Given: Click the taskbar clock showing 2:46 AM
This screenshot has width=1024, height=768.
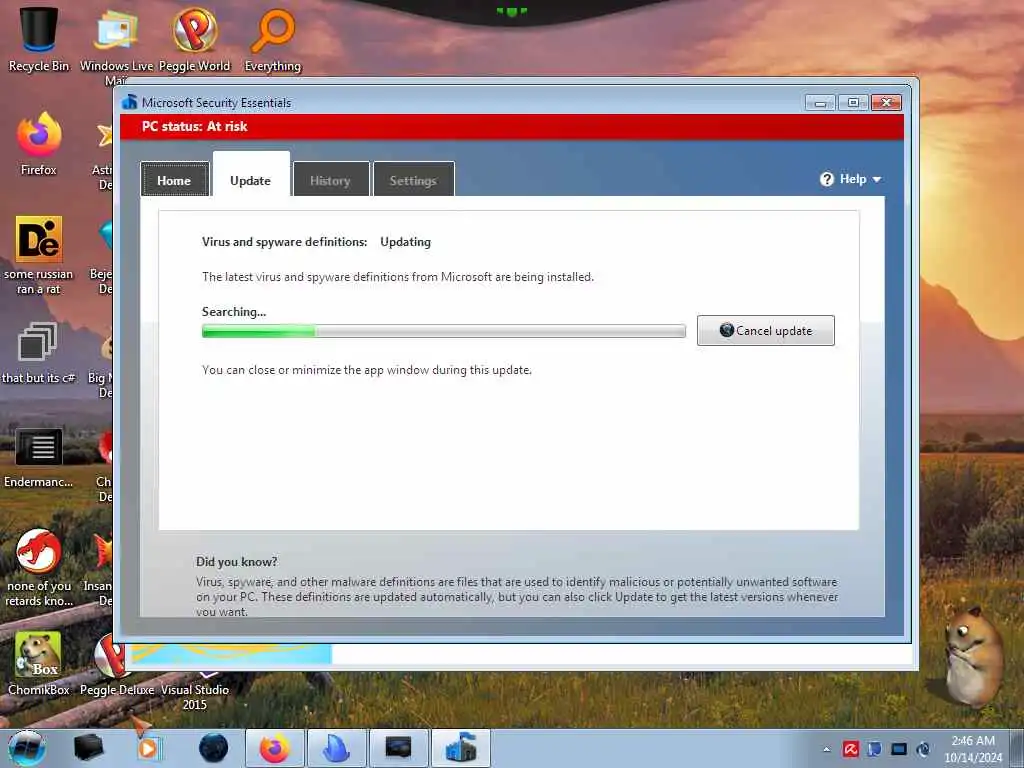Looking at the screenshot, I should 972,749.
